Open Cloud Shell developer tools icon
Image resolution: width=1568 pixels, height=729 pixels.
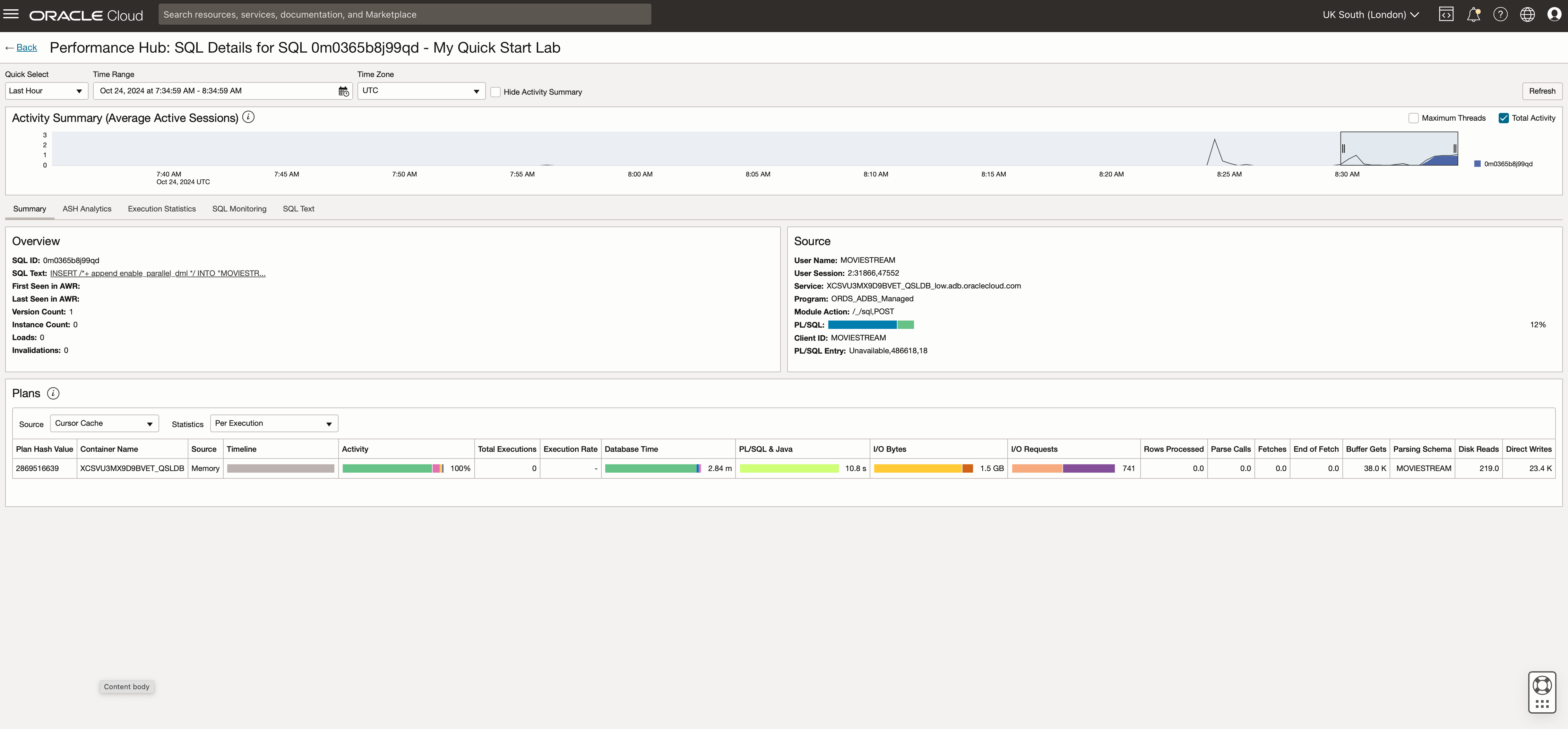[1446, 15]
